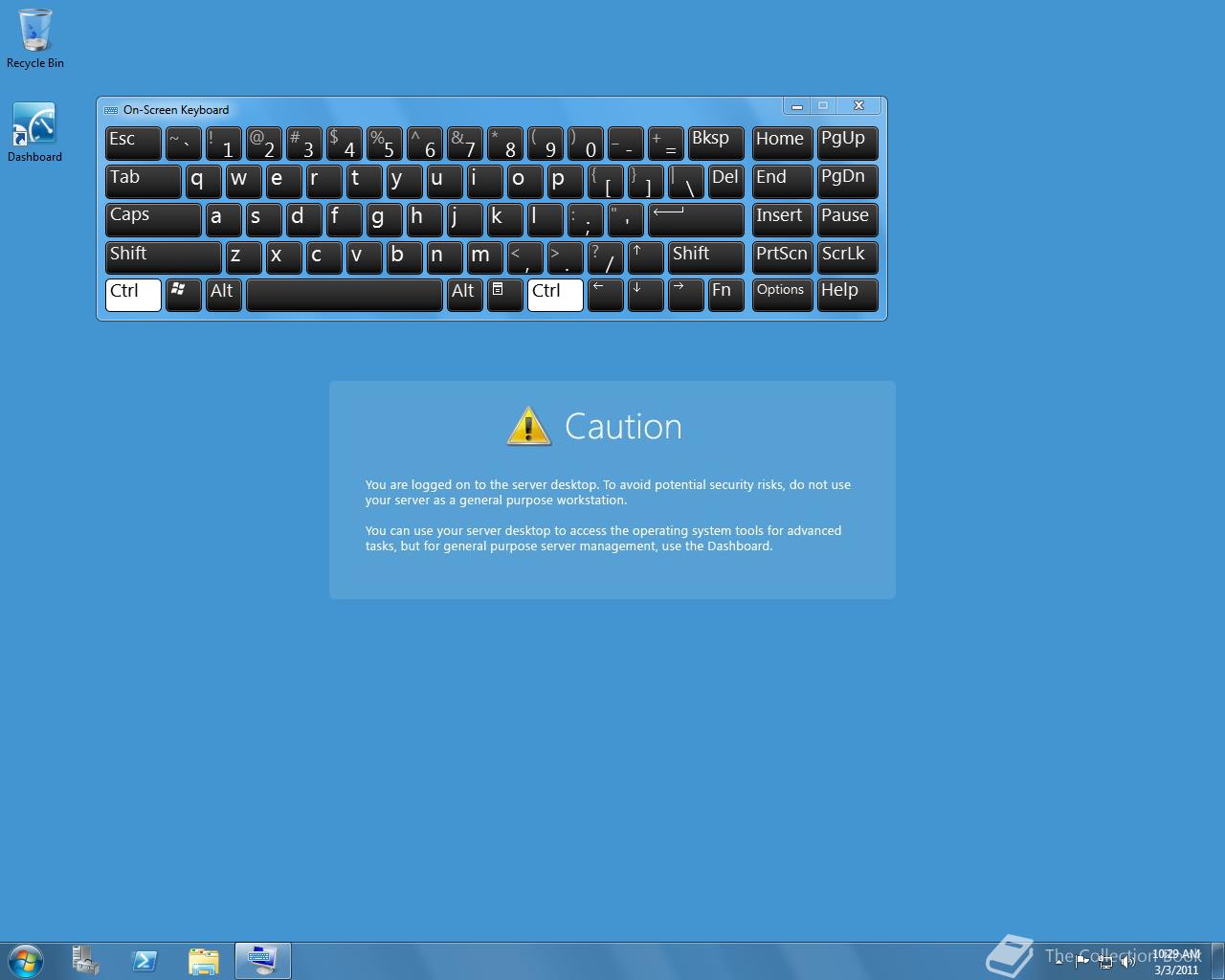Click the Insert key
The image size is (1225, 980).
[x=782, y=219]
